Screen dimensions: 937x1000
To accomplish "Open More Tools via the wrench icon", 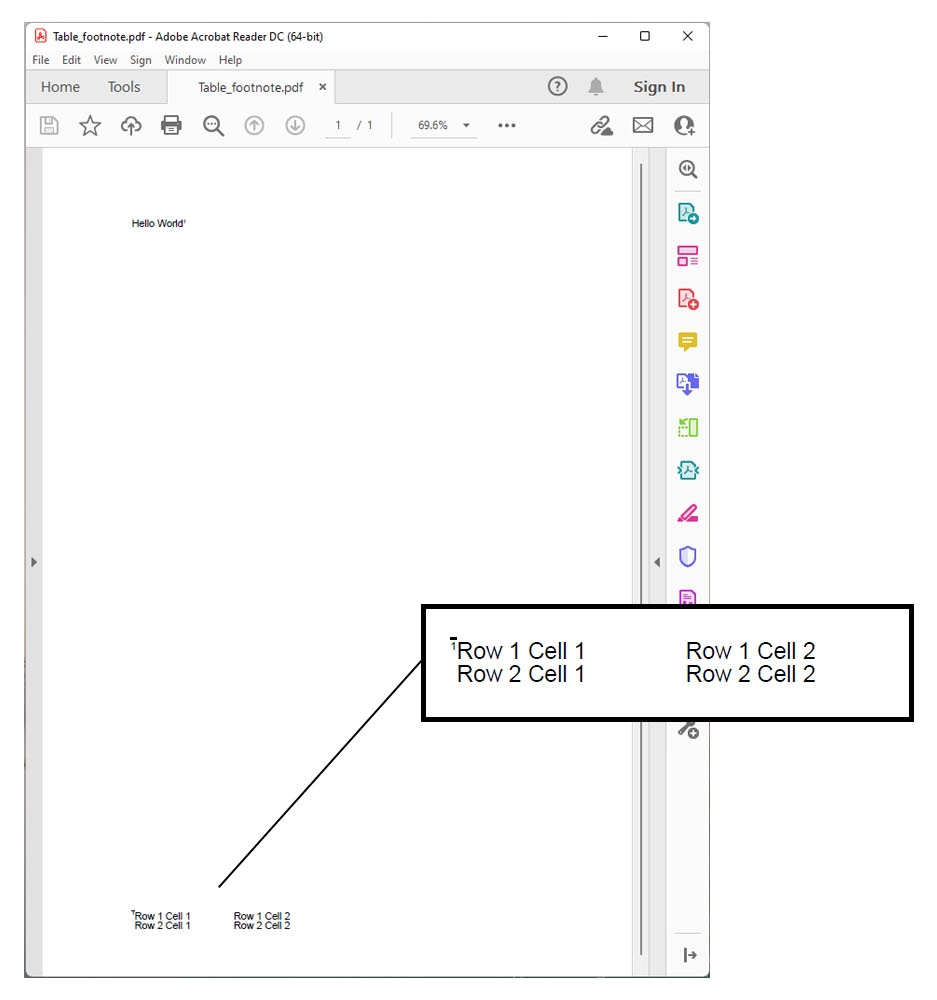I will click(687, 730).
